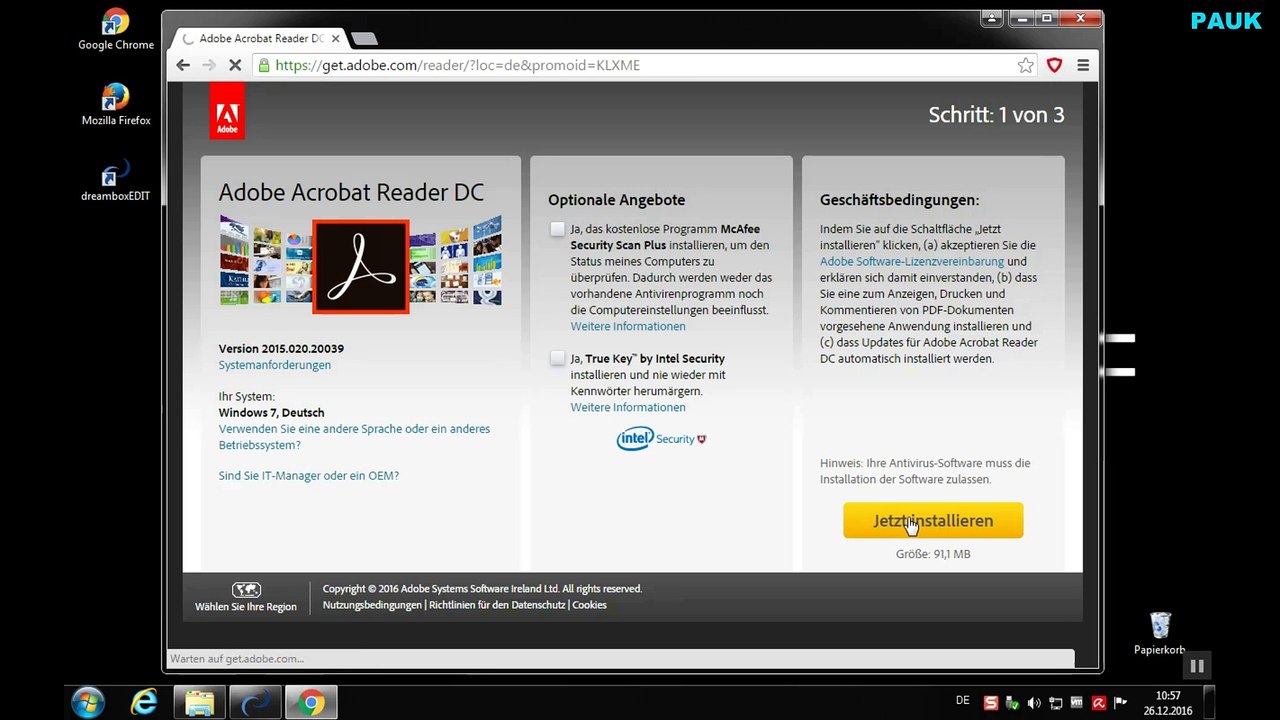Click the DE language indicator in taskbar
1280x720 pixels.
coord(963,701)
